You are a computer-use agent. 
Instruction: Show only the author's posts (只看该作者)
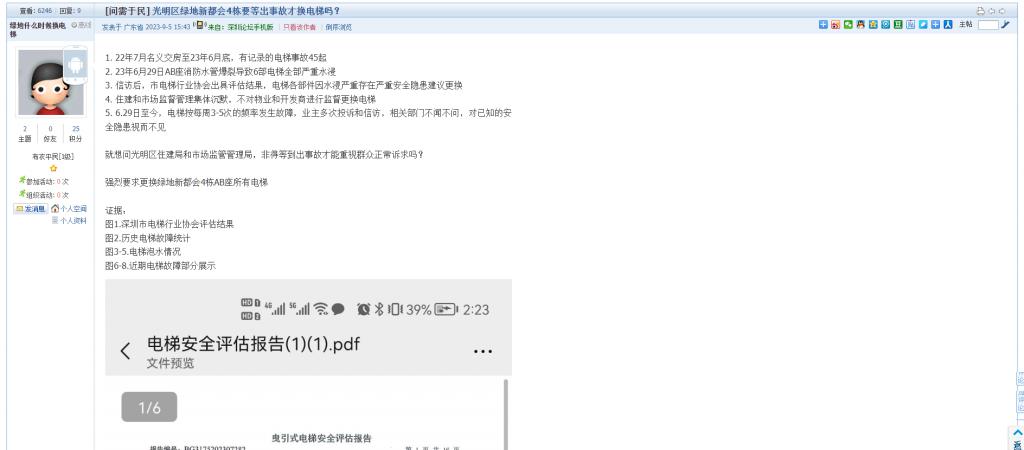[x=300, y=27]
